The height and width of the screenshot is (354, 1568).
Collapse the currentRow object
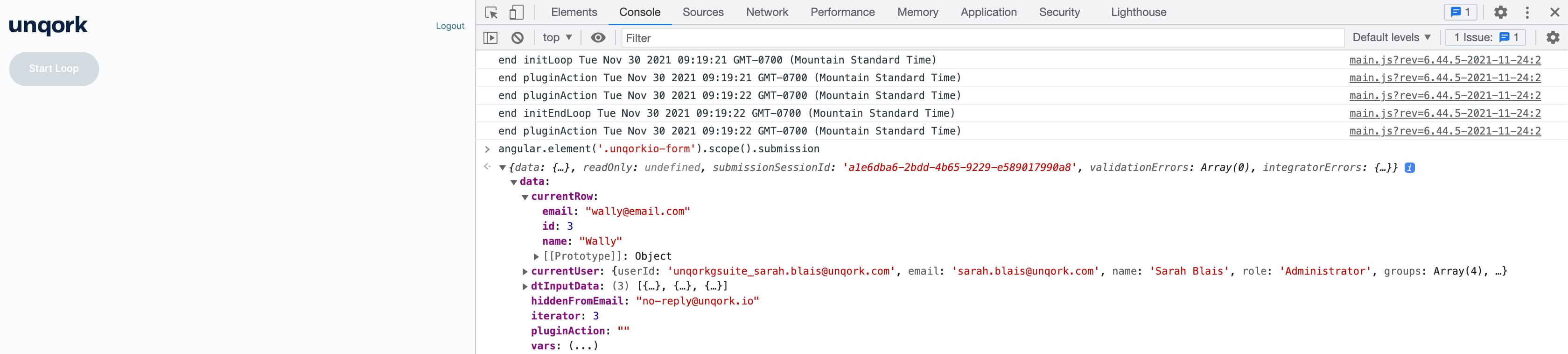525,198
